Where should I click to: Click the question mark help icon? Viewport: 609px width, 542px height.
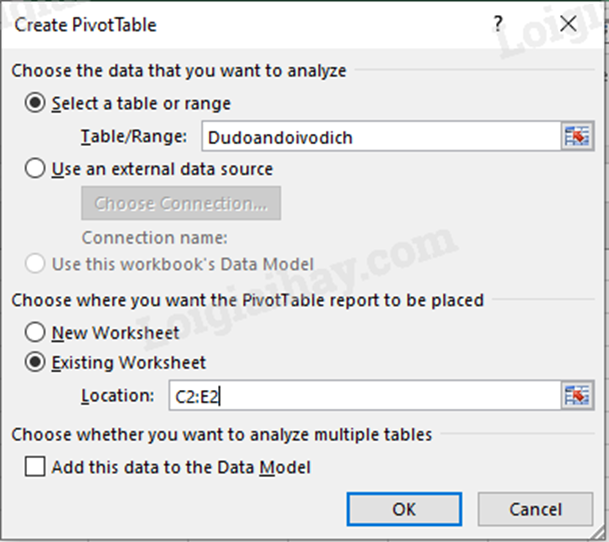[498, 24]
